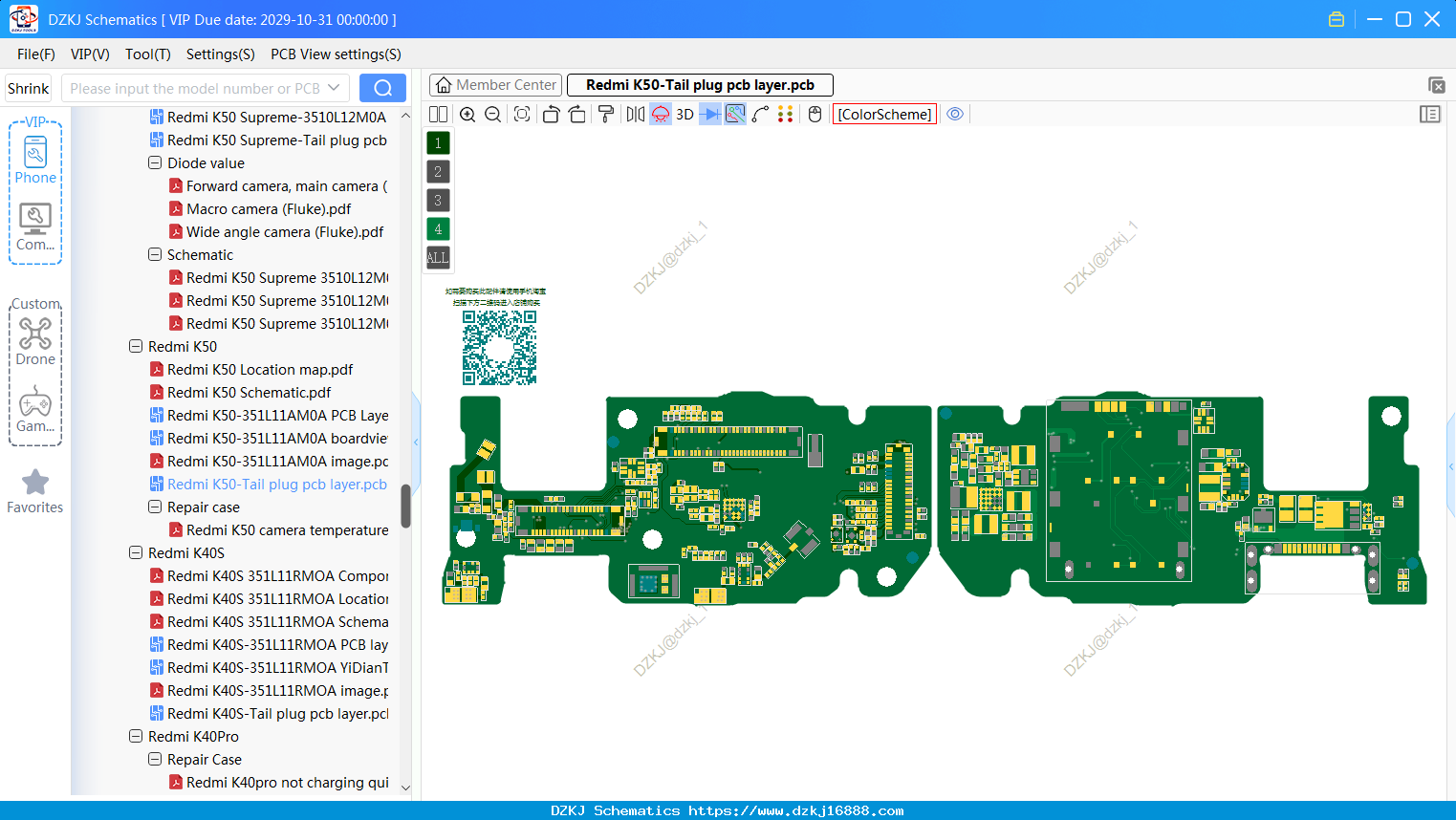The height and width of the screenshot is (820, 1456).
Task: Toggle the trace routing display
Action: coord(735,114)
